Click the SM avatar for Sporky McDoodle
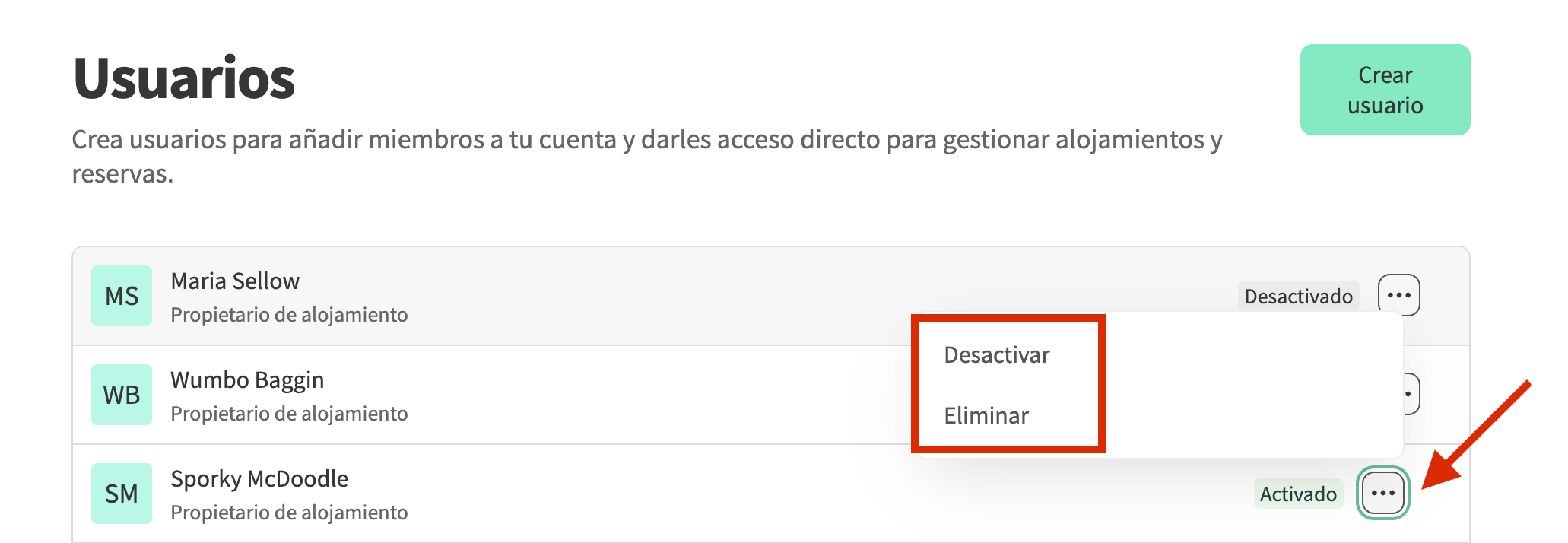The width and height of the screenshot is (1568, 543). click(x=122, y=494)
